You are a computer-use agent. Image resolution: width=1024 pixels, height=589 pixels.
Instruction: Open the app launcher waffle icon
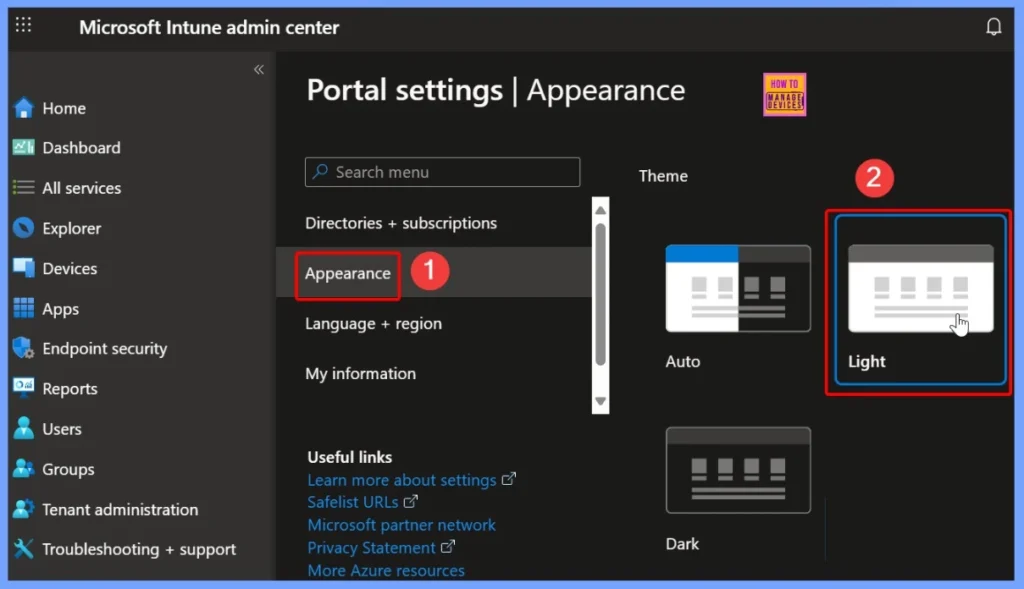pyautogui.click(x=23, y=26)
